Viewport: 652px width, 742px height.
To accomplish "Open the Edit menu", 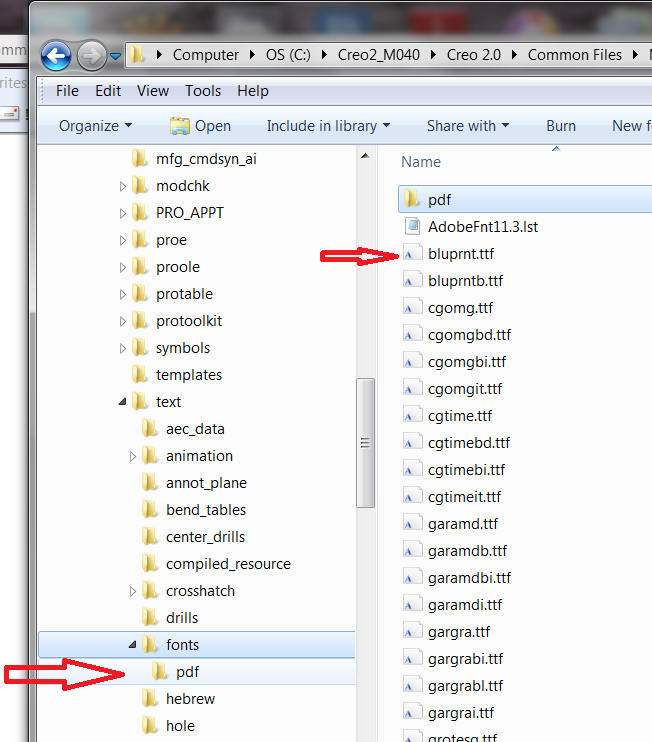I will (108, 91).
